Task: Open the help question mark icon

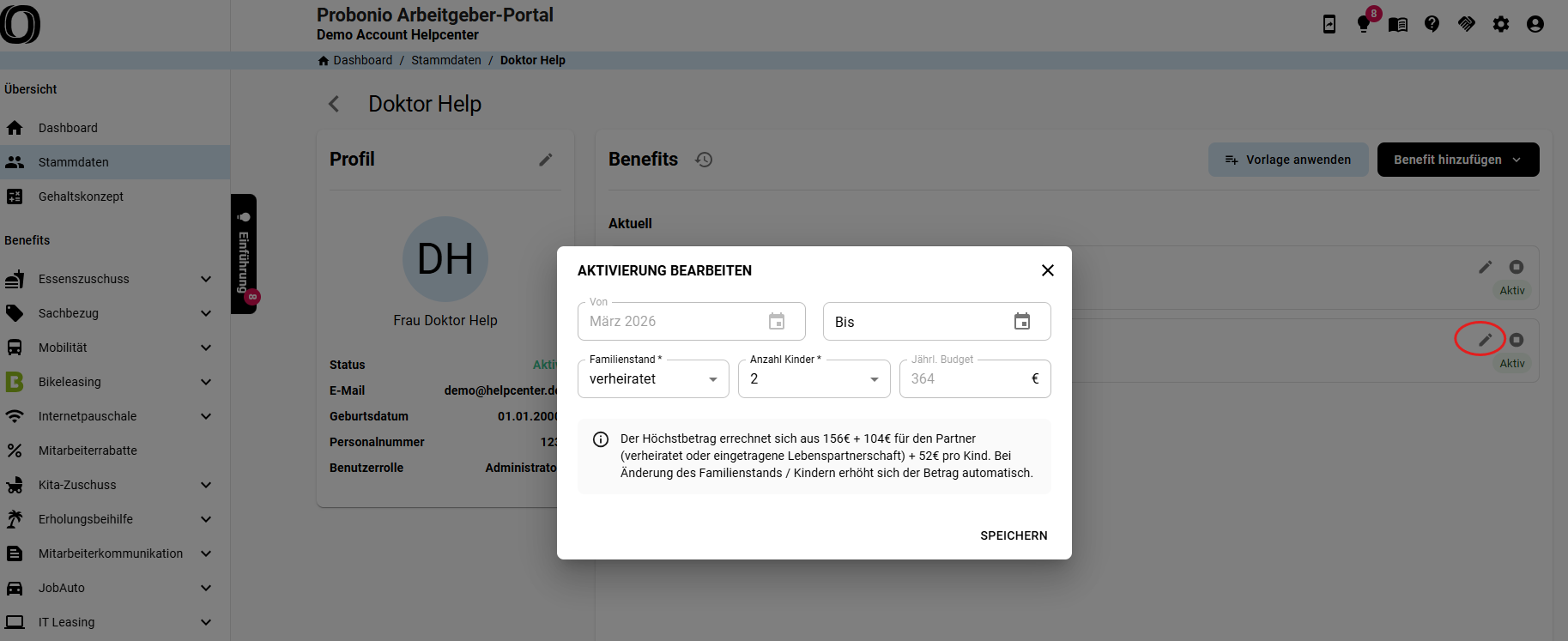Action: pyautogui.click(x=1432, y=24)
